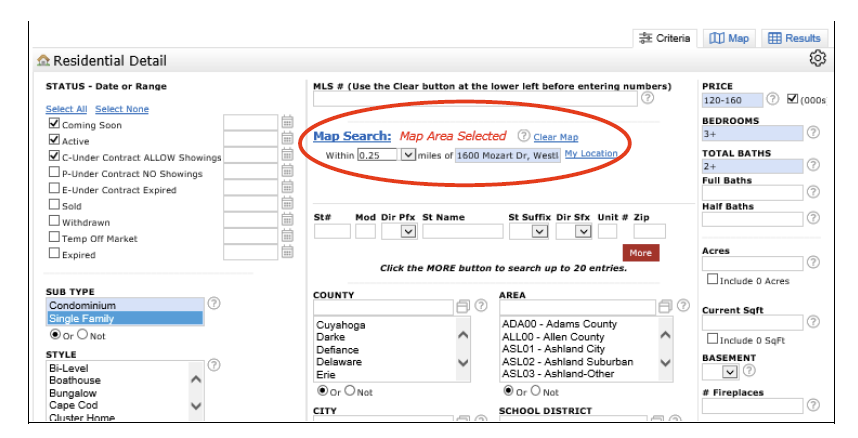Click help icon next to Area field
This screenshot has height=438, width=858.
[x=683, y=306]
